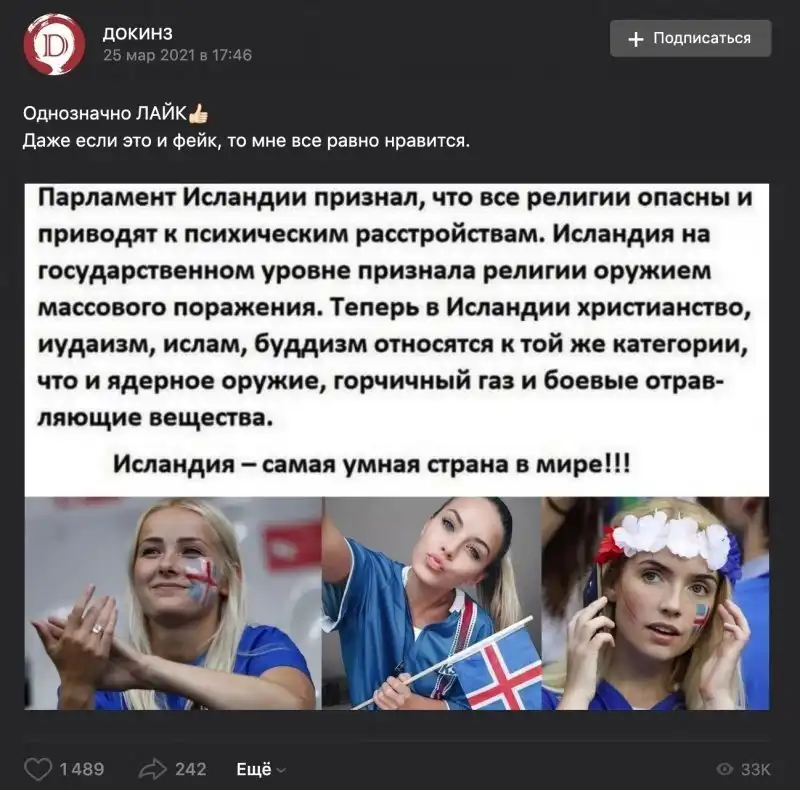Open the photo of the clapping fan

coord(173,603)
